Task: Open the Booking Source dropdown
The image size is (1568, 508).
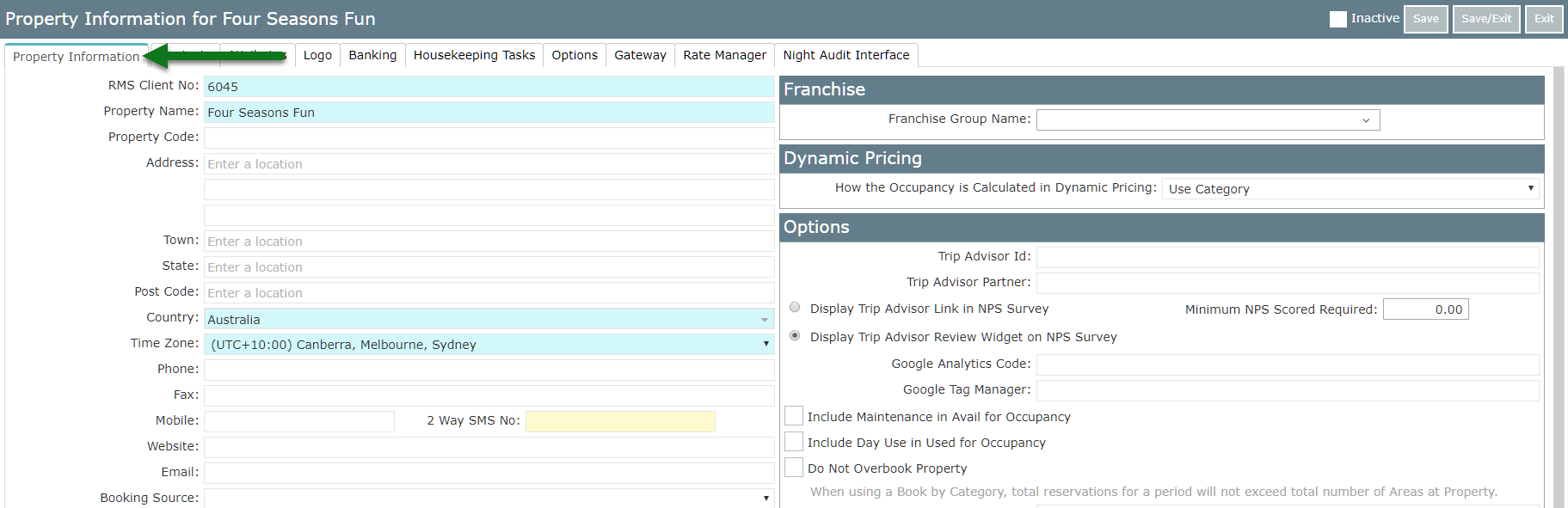Action: tap(489, 498)
